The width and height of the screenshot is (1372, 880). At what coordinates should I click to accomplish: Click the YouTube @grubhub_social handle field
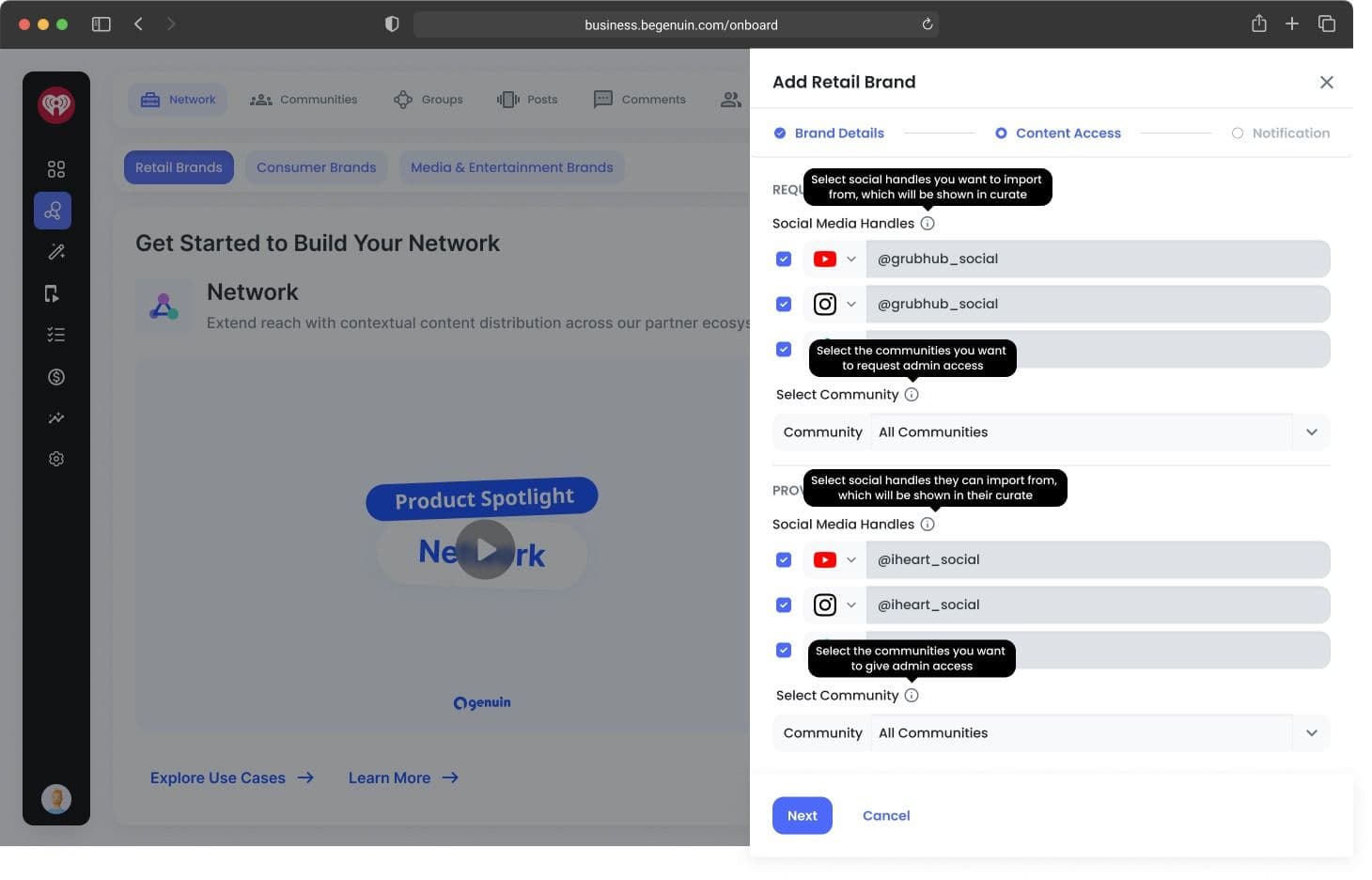point(1099,259)
